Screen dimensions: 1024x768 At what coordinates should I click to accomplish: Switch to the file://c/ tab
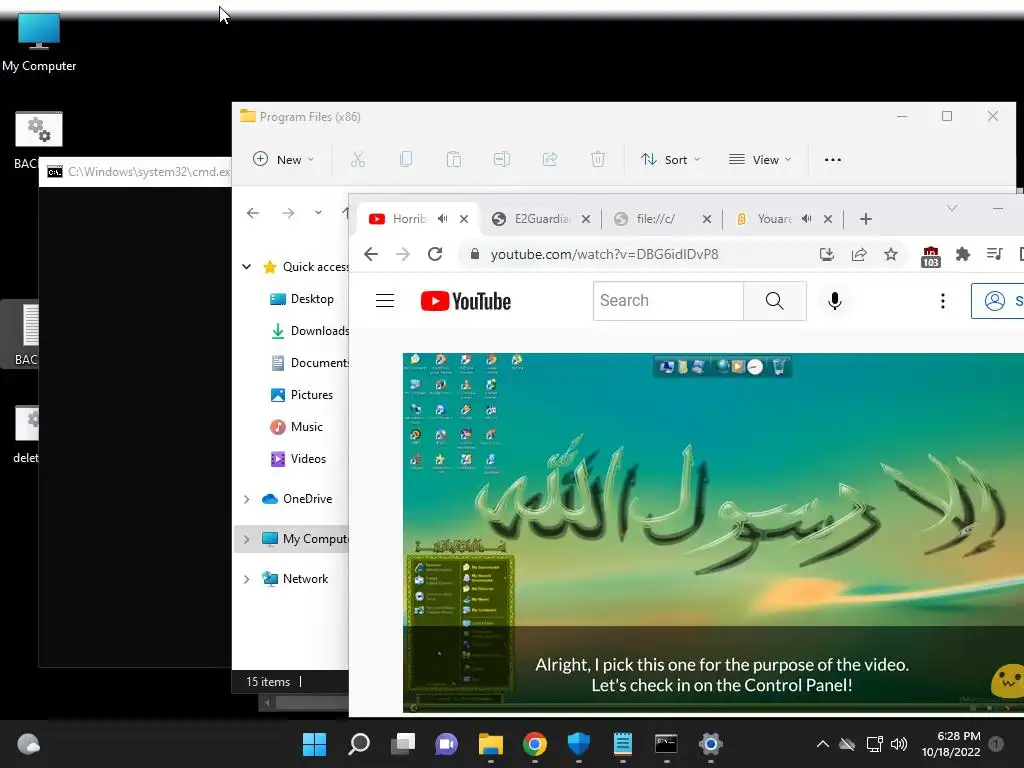click(x=656, y=219)
